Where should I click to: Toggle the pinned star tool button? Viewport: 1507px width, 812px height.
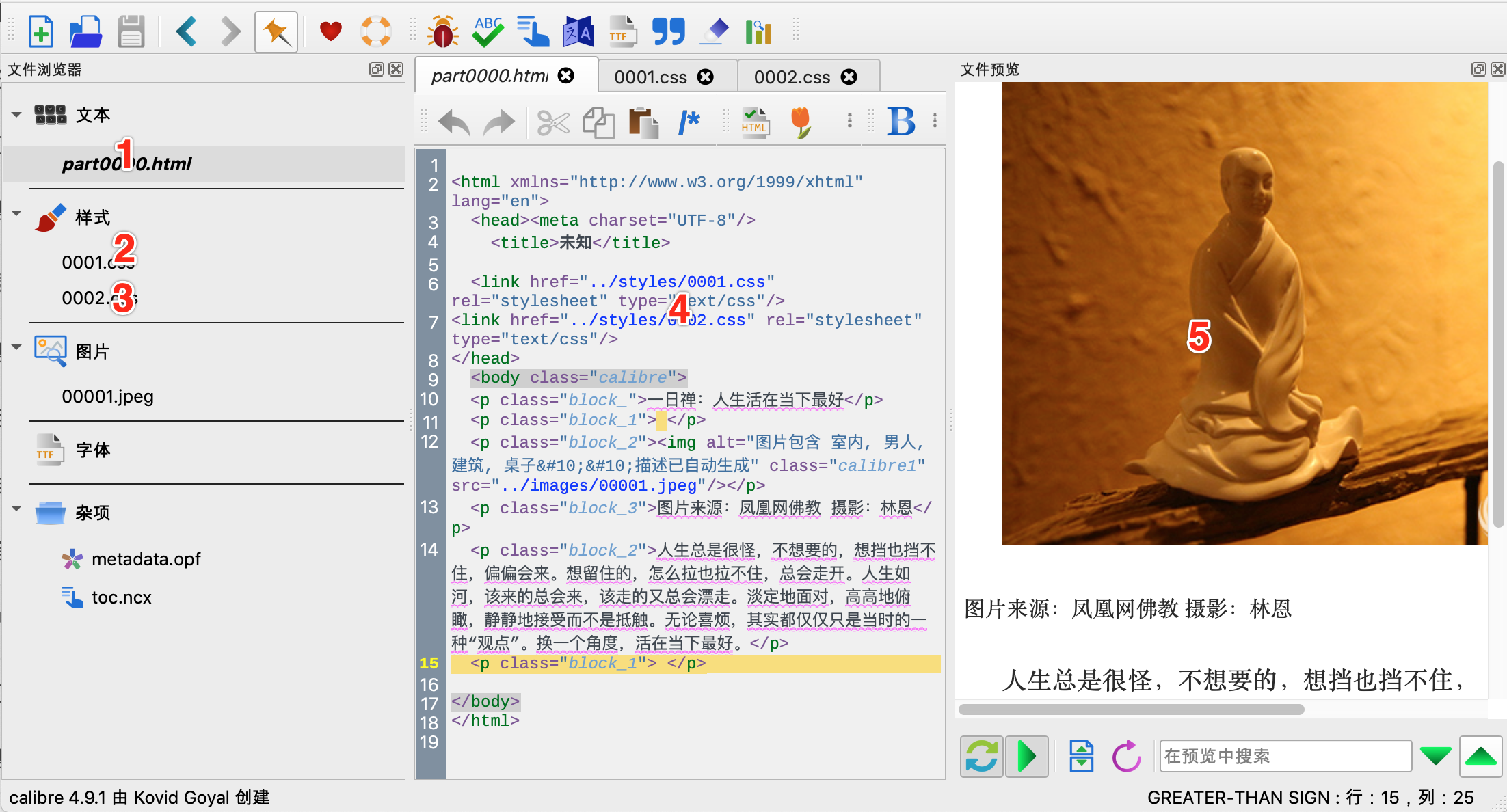click(276, 31)
